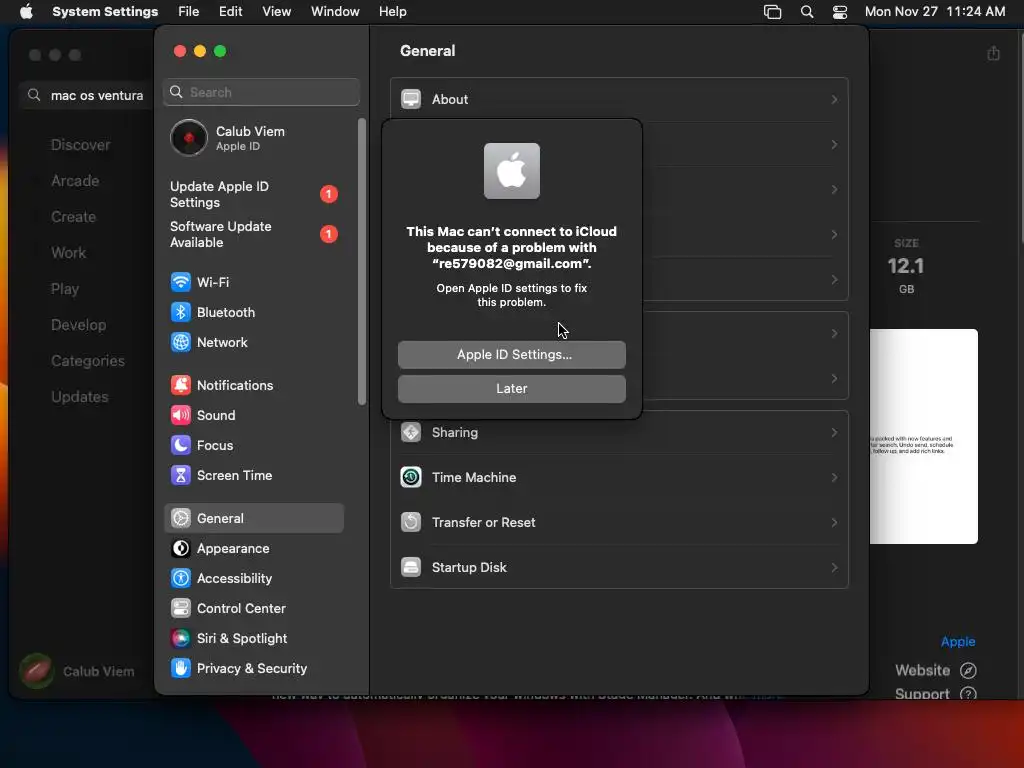Select the Screen Time hourglass icon
The image size is (1024, 768).
(181, 475)
